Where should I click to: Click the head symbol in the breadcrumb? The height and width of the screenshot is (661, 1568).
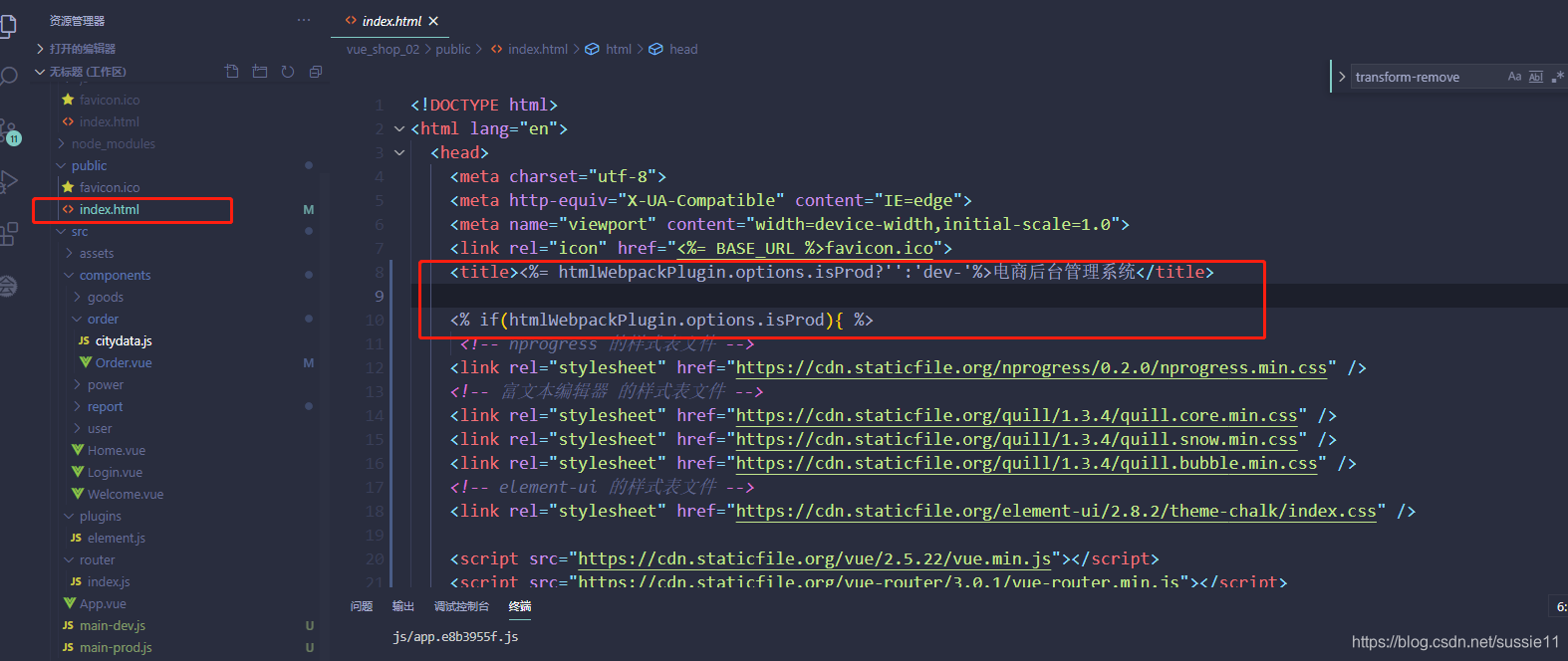pos(673,49)
